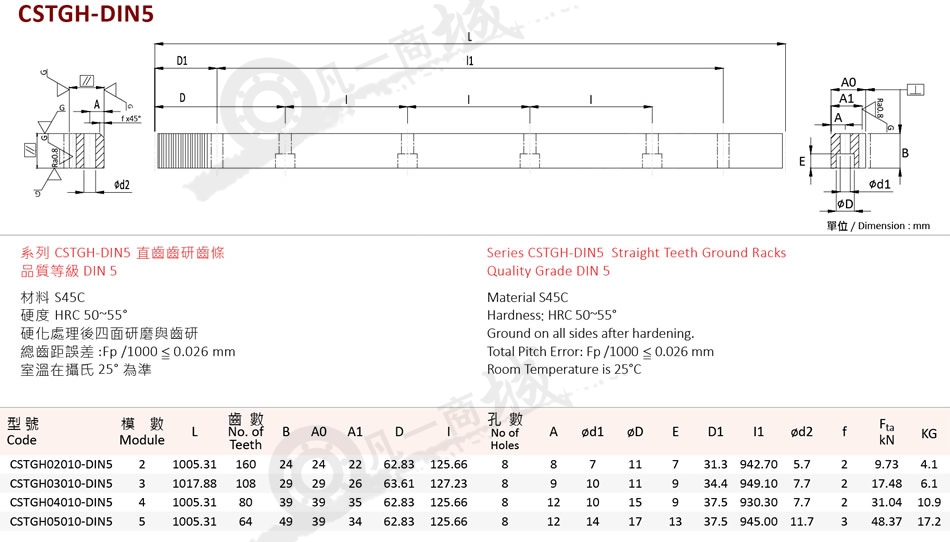
Task: Click the No of Holes column header
Action: pos(505,432)
